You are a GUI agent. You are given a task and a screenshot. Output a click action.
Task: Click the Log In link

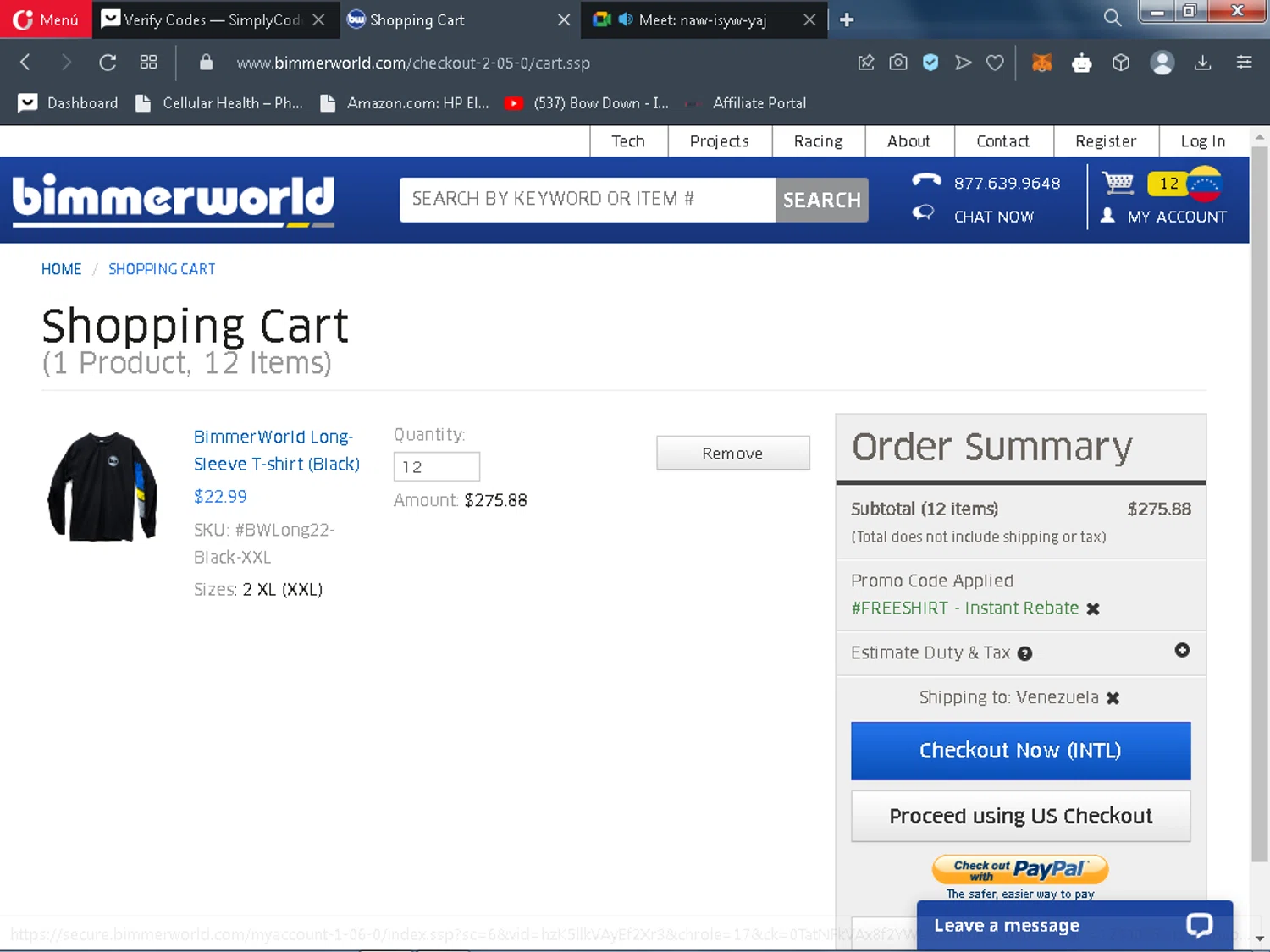(1203, 141)
